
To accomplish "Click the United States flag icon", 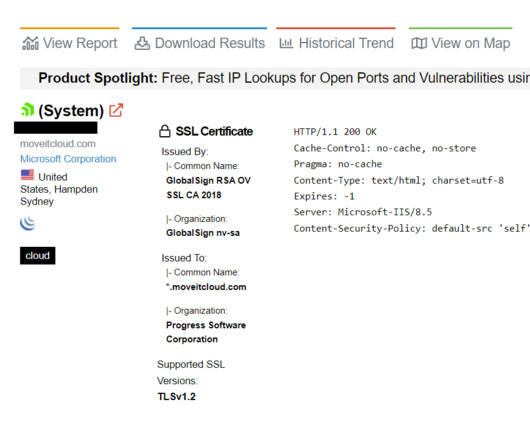I will coord(27,175).
